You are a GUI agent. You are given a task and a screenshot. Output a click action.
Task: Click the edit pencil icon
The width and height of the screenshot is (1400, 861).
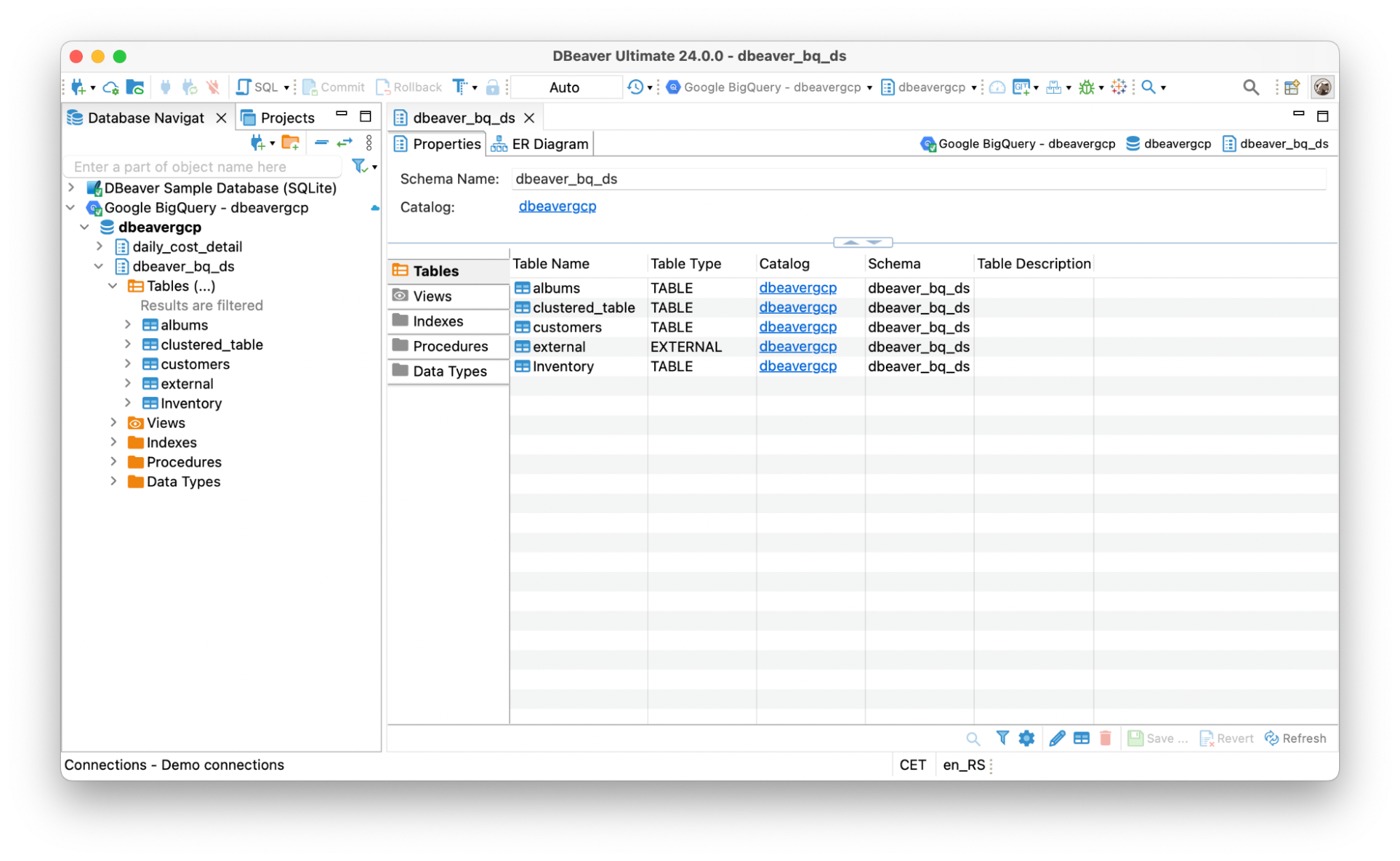point(1058,738)
